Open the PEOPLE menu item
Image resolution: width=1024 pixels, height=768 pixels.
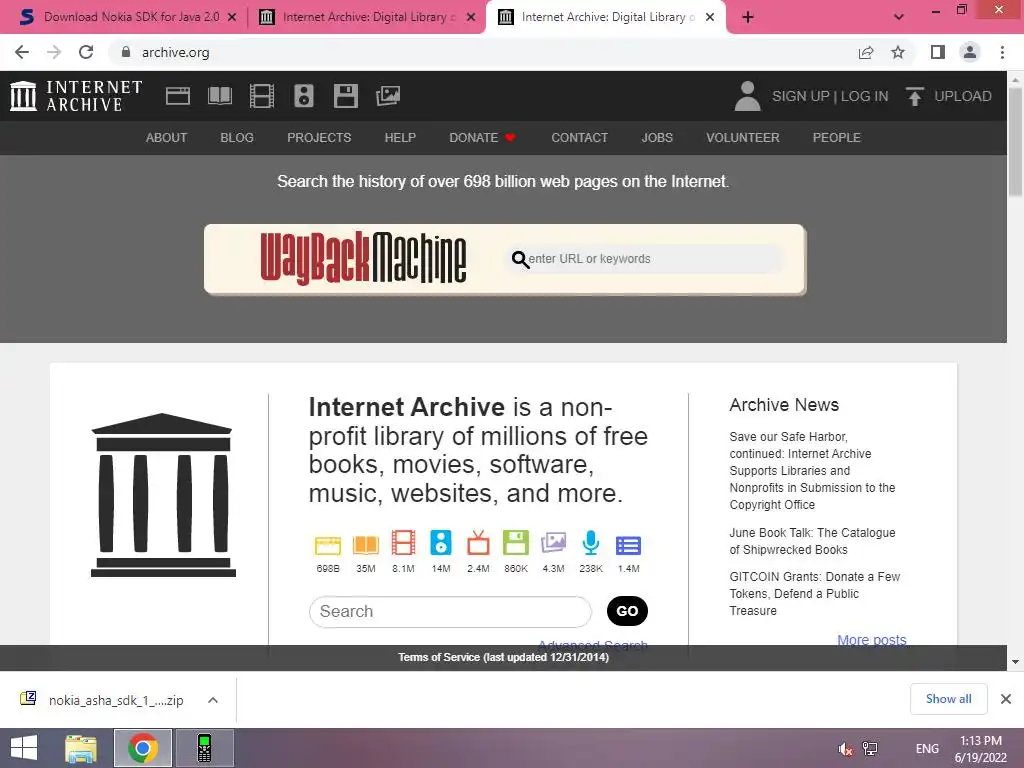point(837,138)
